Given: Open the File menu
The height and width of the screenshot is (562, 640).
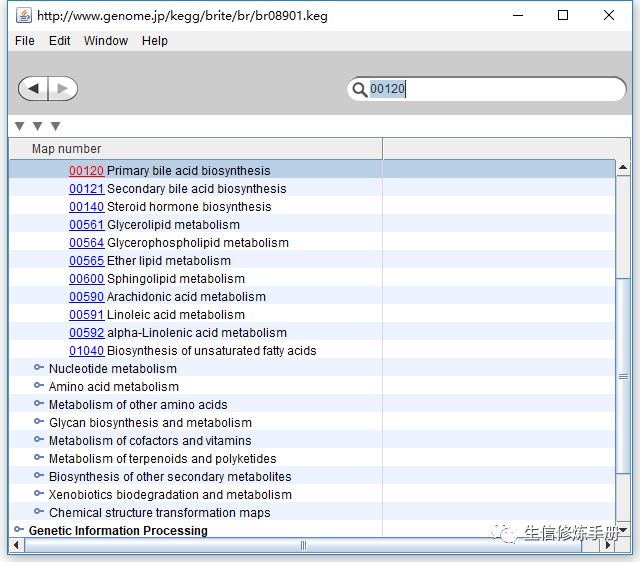Looking at the screenshot, I should point(25,41).
